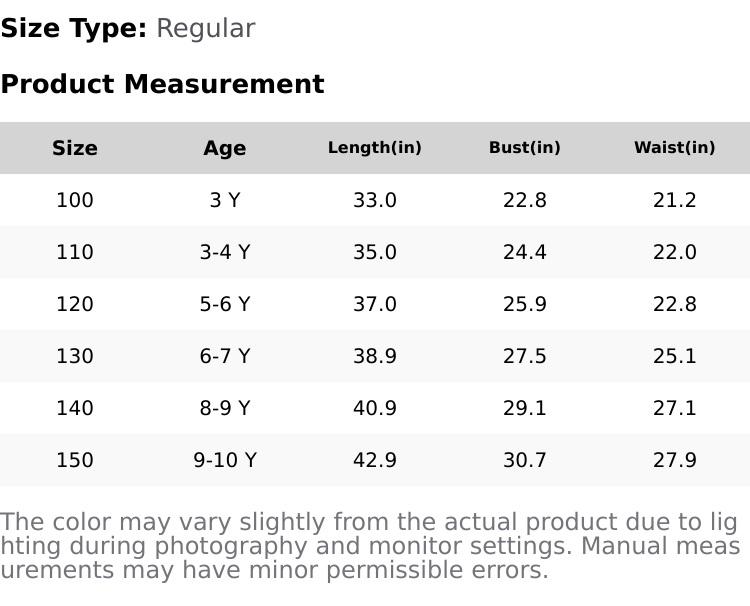750x606 pixels.
Task: Select the size 110 cell
Action: (75, 252)
